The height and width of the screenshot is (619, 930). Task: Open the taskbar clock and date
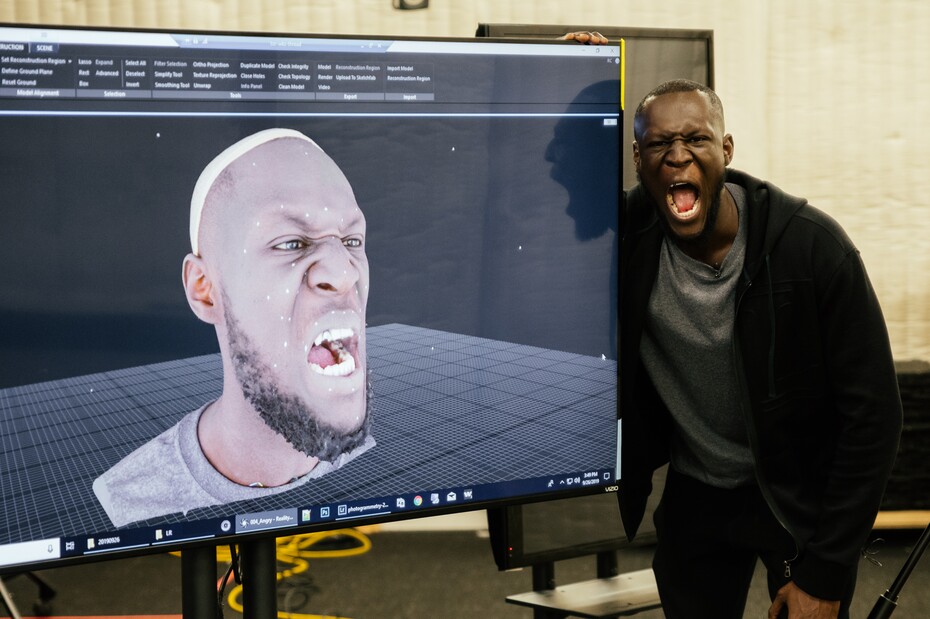[x=591, y=478]
